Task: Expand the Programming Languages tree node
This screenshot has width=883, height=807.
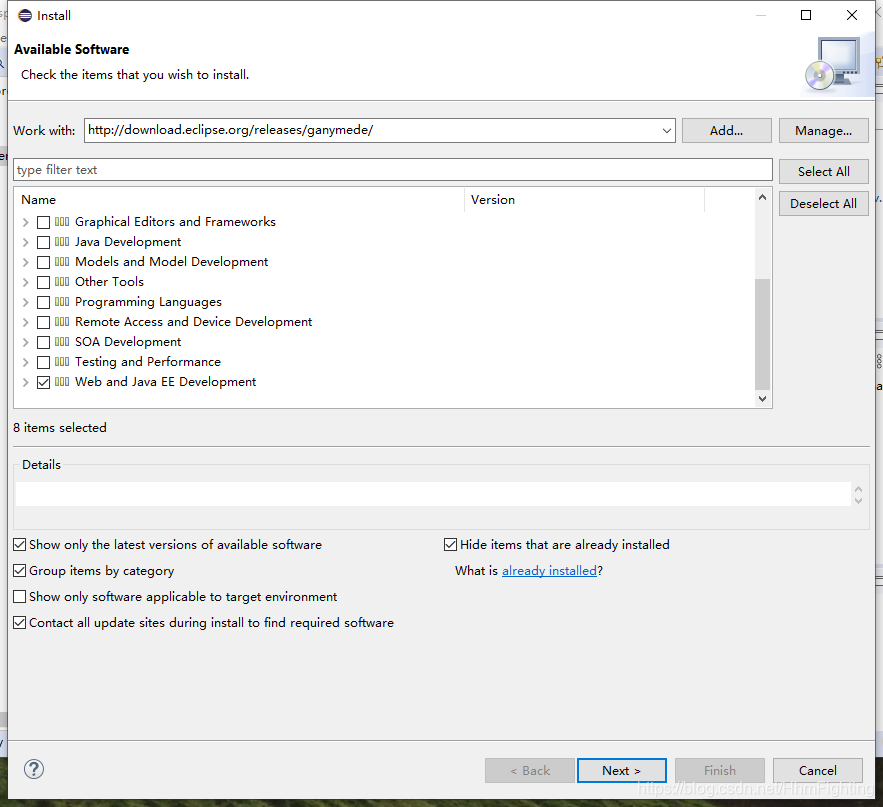Action: click(25, 302)
